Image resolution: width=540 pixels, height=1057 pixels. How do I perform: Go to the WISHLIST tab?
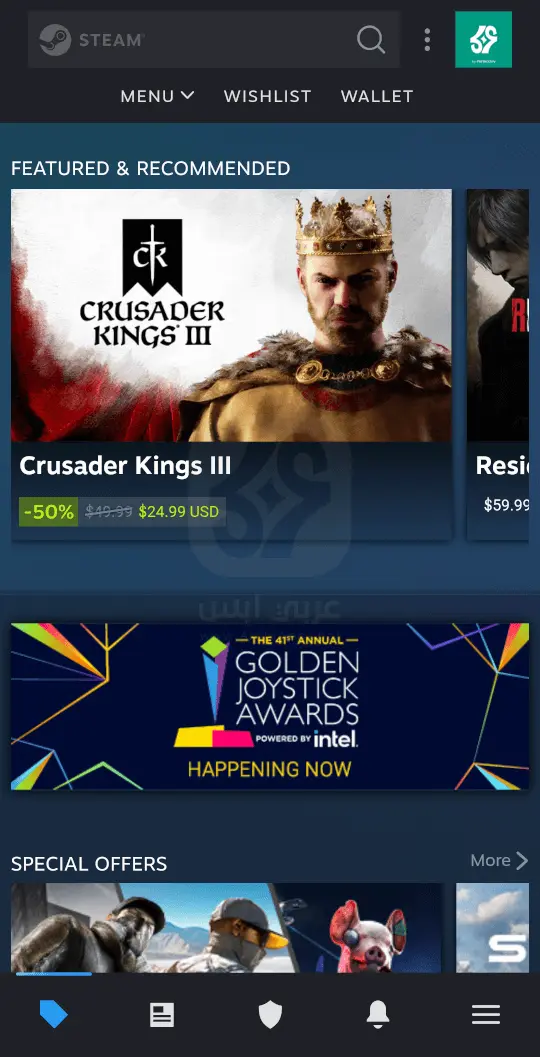[x=268, y=96]
